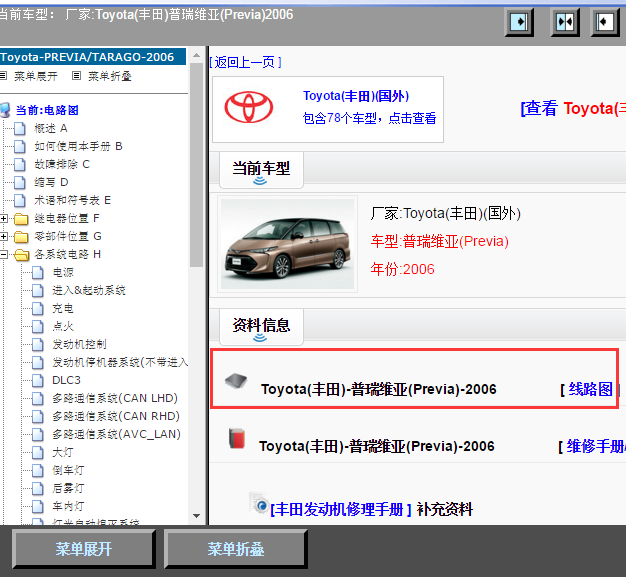Open tree item 如何使用本手册 B
This screenshot has height=581, width=626.
tap(78, 147)
